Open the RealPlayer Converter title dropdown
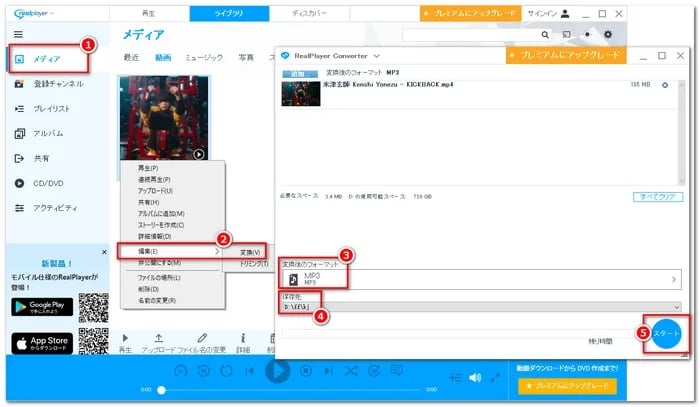 click(x=376, y=56)
